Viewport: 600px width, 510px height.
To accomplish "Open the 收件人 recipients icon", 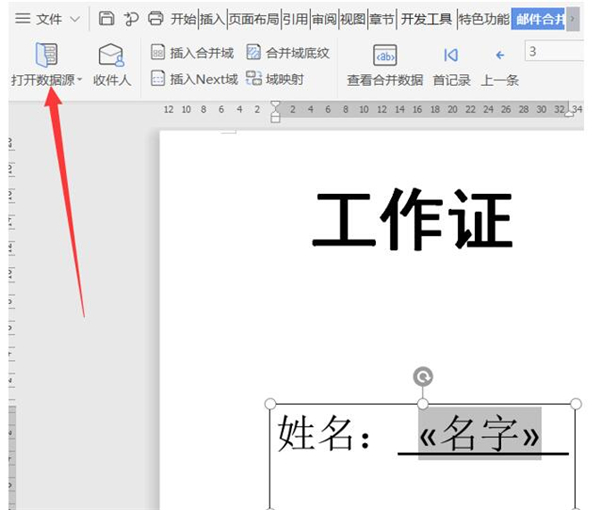I will [x=111, y=56].
